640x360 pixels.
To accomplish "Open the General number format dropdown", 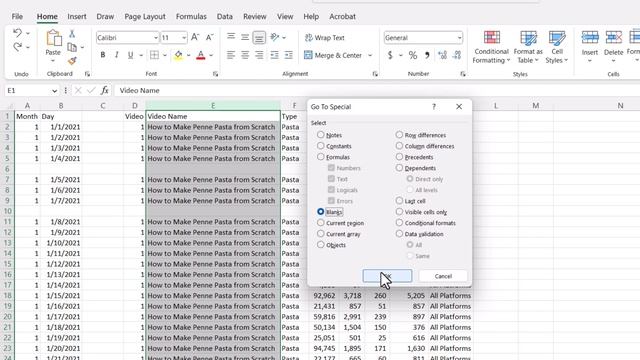I will pos(460,38).
